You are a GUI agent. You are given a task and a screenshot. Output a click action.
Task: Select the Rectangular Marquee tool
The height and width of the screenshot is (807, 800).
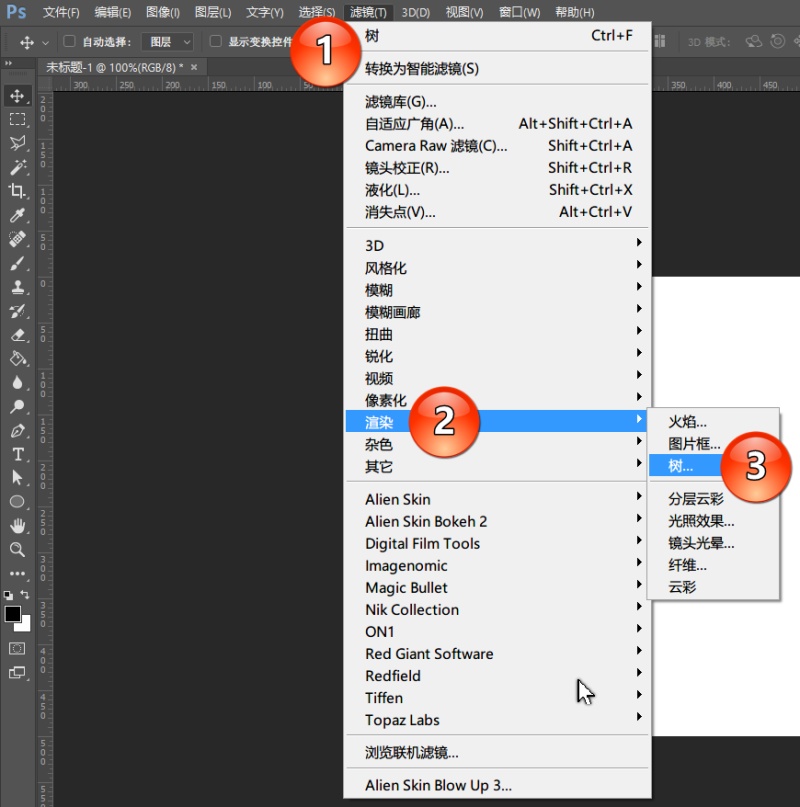17,119
